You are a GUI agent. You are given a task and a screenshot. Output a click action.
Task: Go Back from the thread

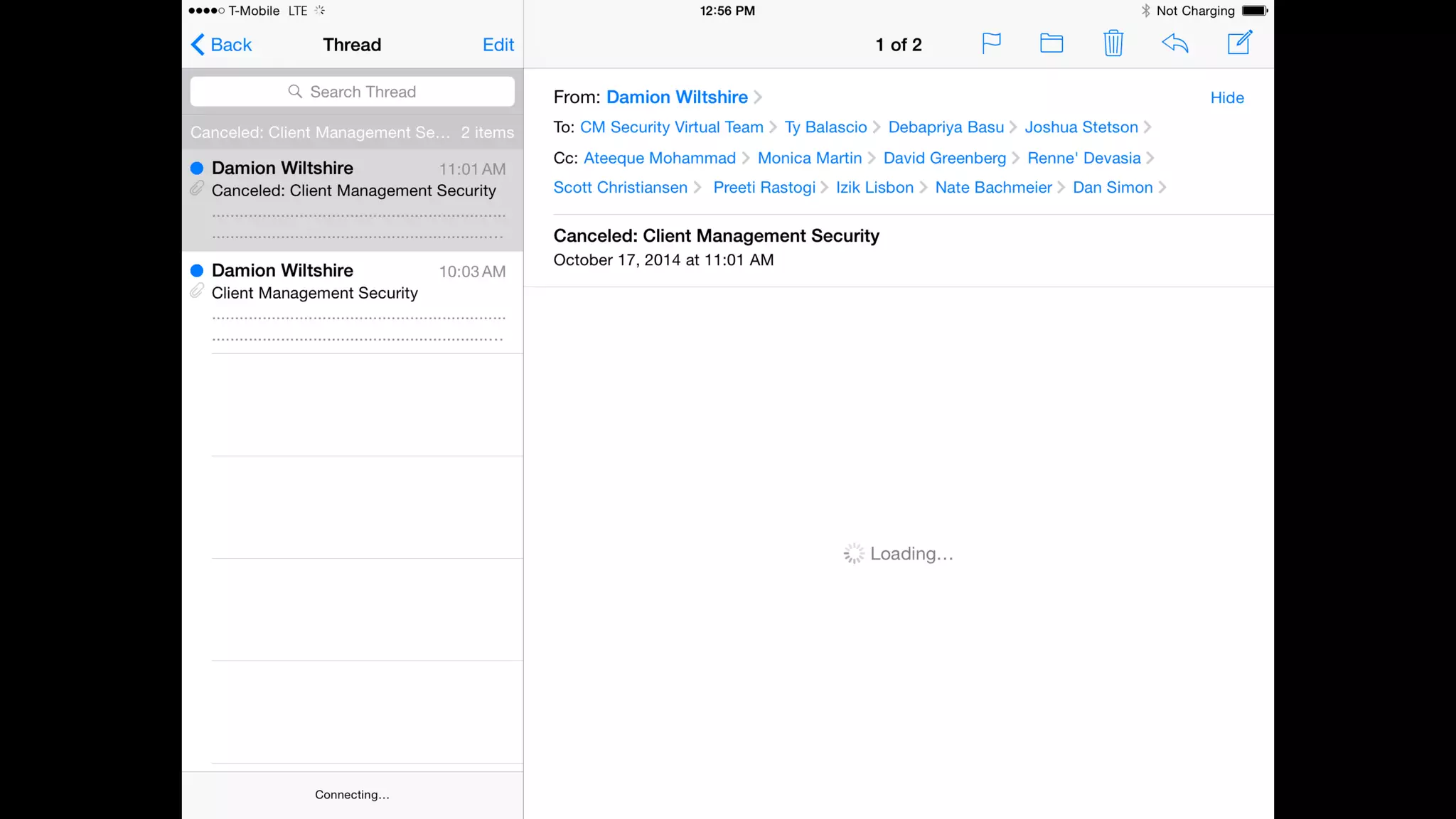pos(222,45)
